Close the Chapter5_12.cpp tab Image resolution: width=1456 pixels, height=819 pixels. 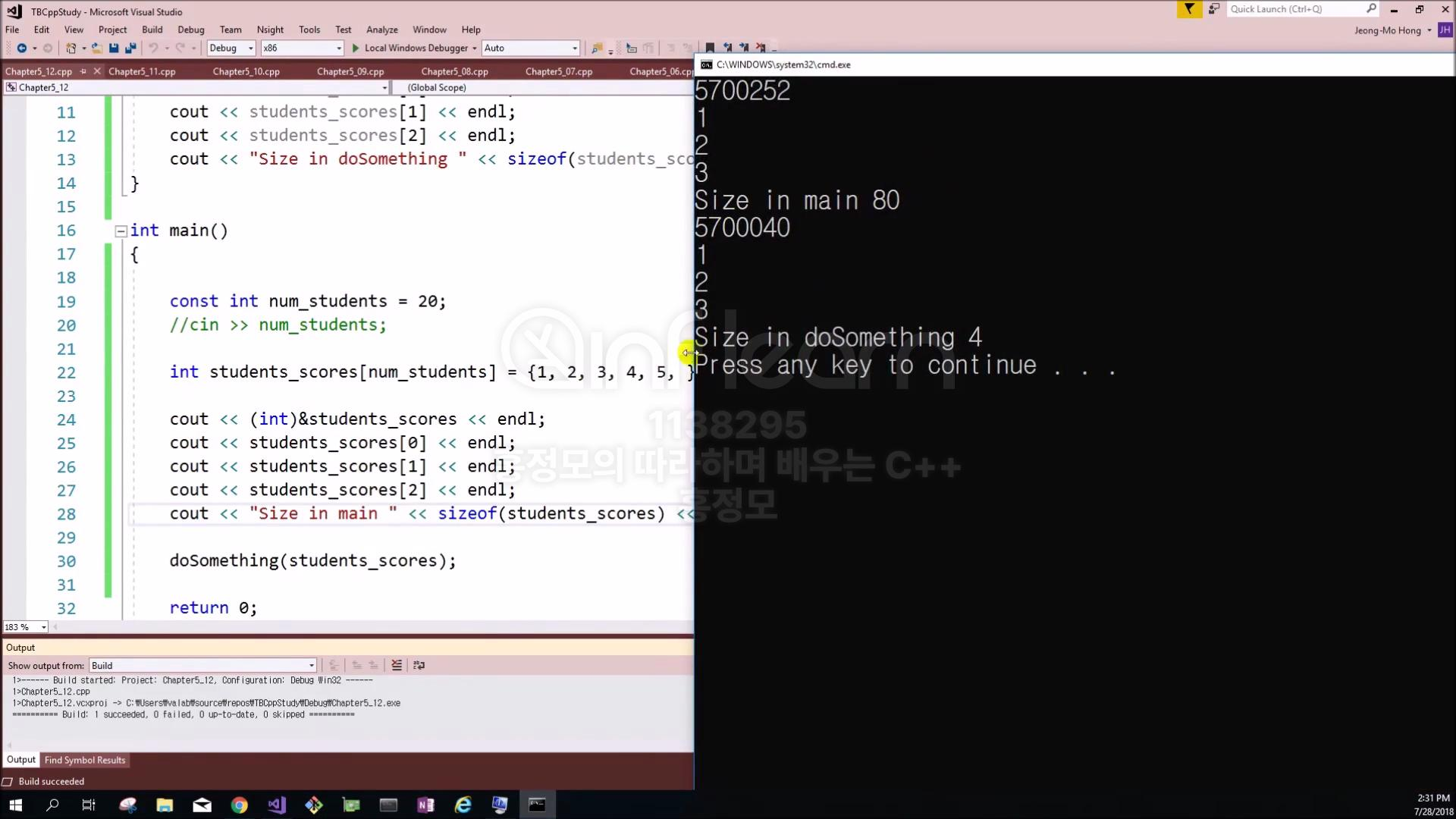pos(97,71)
